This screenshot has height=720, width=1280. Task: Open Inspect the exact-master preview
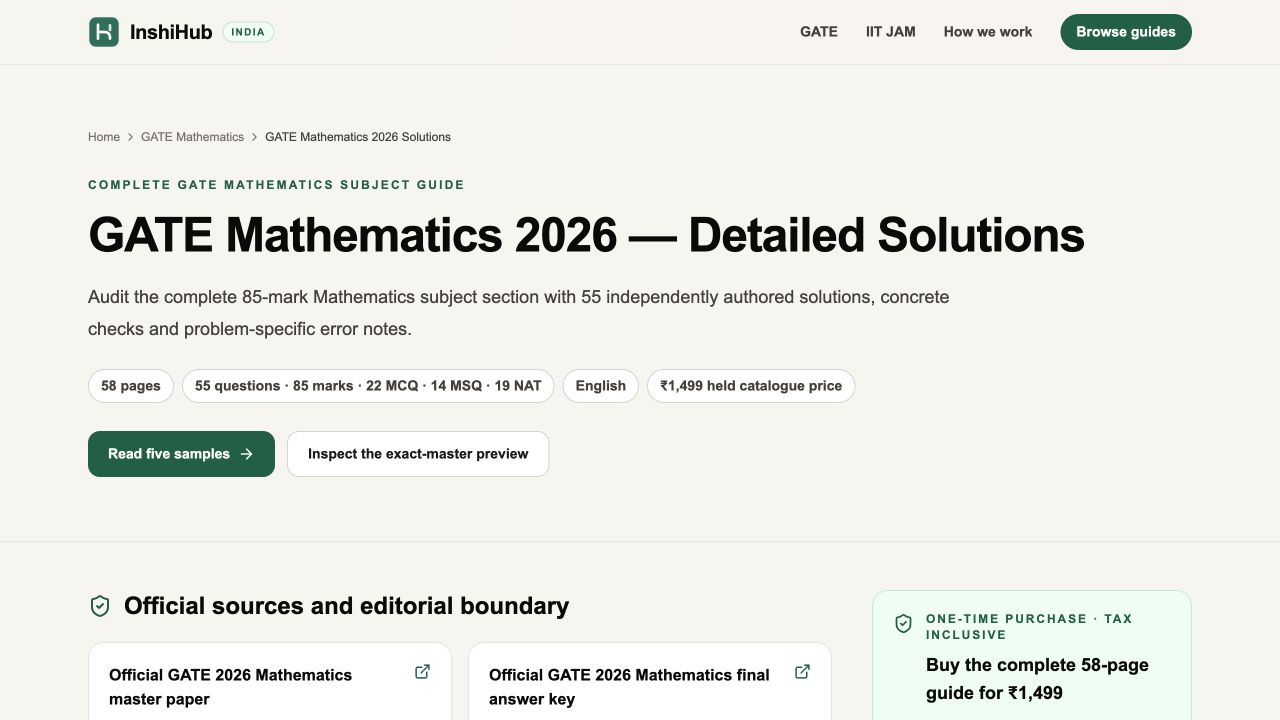tap(418, 454)
